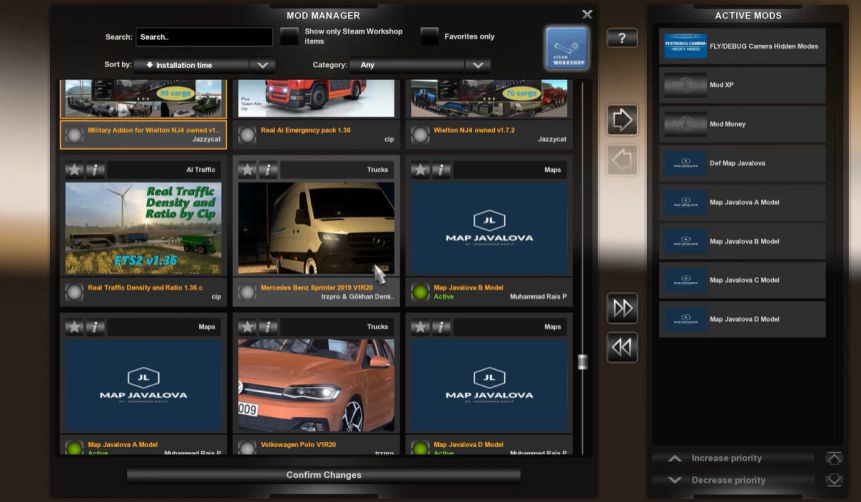
Task: Toggle Real Ai Emergency pack status
Action: point(247,135)
